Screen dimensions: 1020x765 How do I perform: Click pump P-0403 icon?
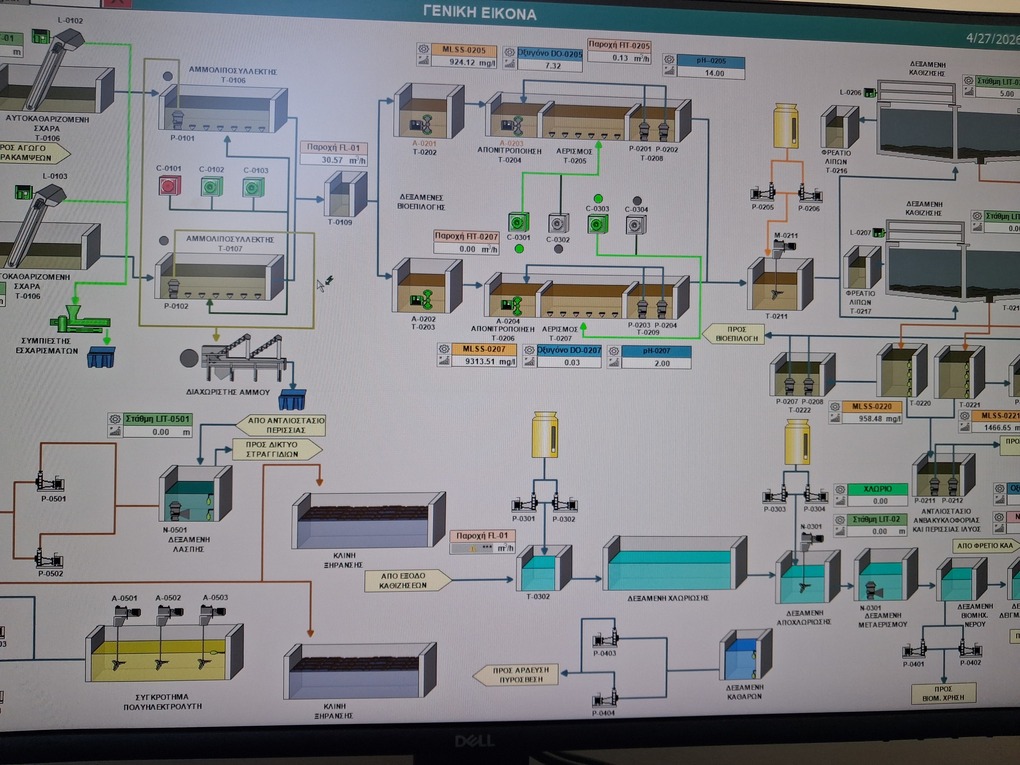pyautogui.click(x=603, y=639)
